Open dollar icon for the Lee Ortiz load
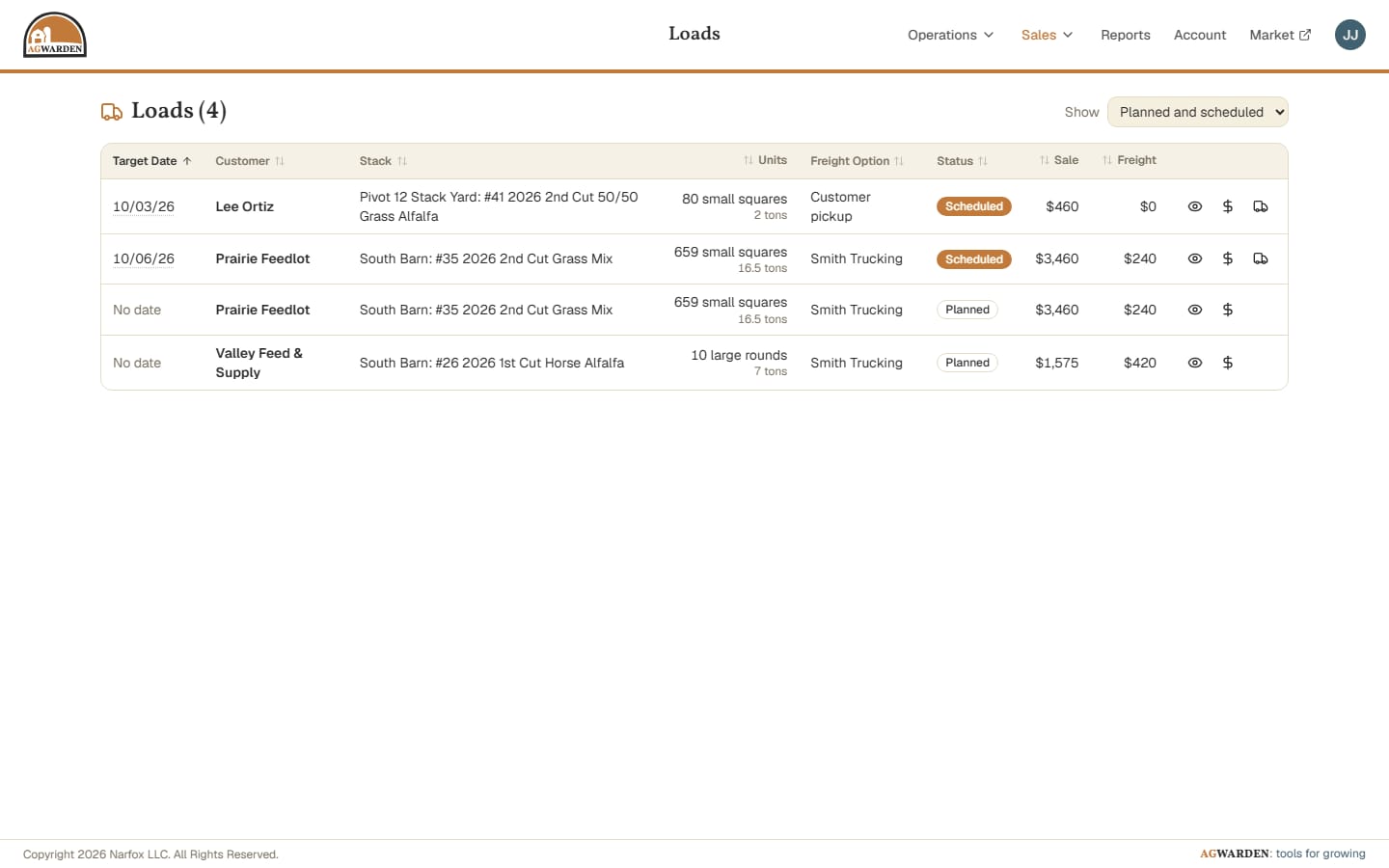This screenshot has height=868, width=1389. [1227, 206]
